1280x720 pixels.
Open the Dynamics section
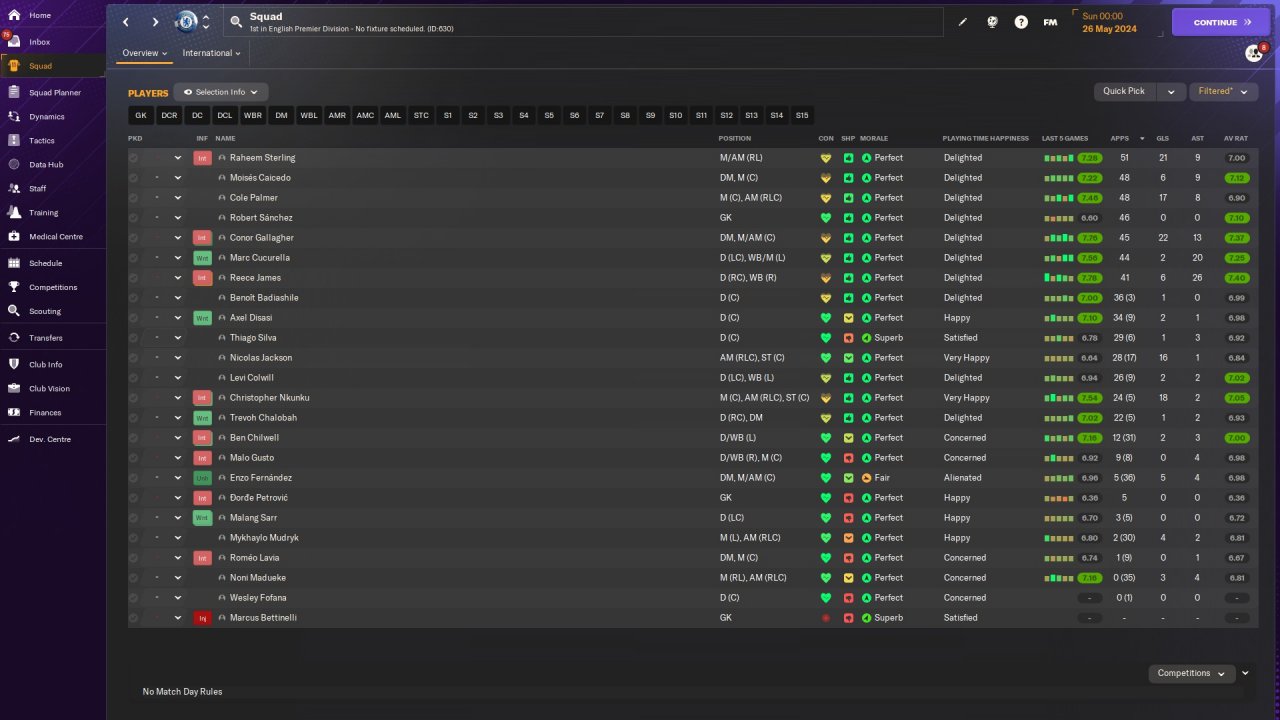tap(52, 117)
